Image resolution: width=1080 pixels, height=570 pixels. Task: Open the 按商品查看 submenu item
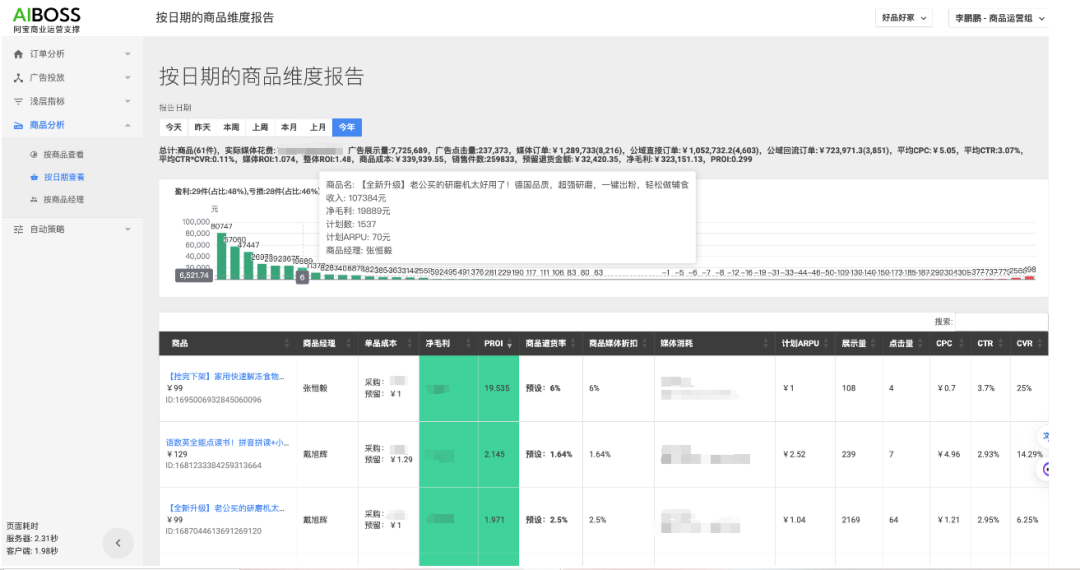click(x=63, y=155)
